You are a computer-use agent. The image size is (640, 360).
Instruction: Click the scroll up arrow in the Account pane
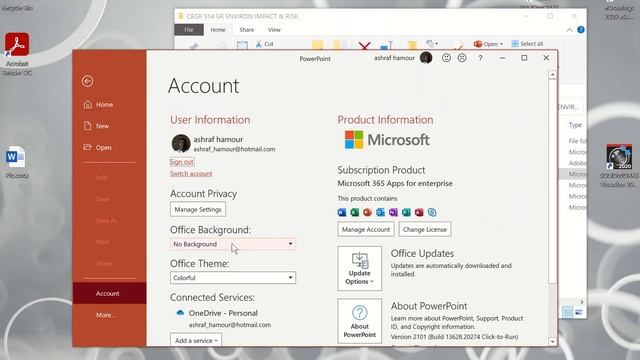552,75
